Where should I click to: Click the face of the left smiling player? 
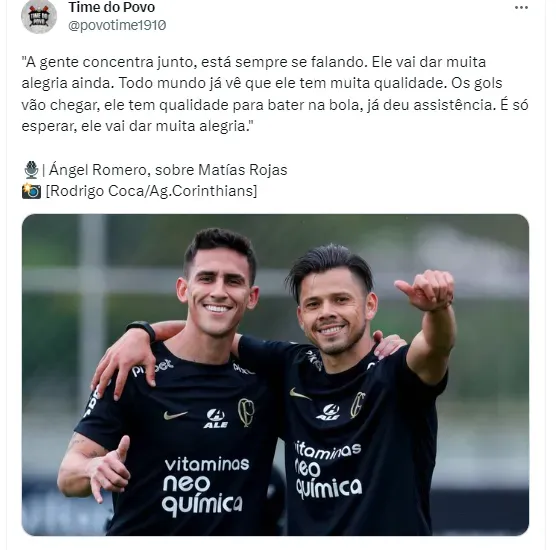pyautogui.click(x=218, y=291)
